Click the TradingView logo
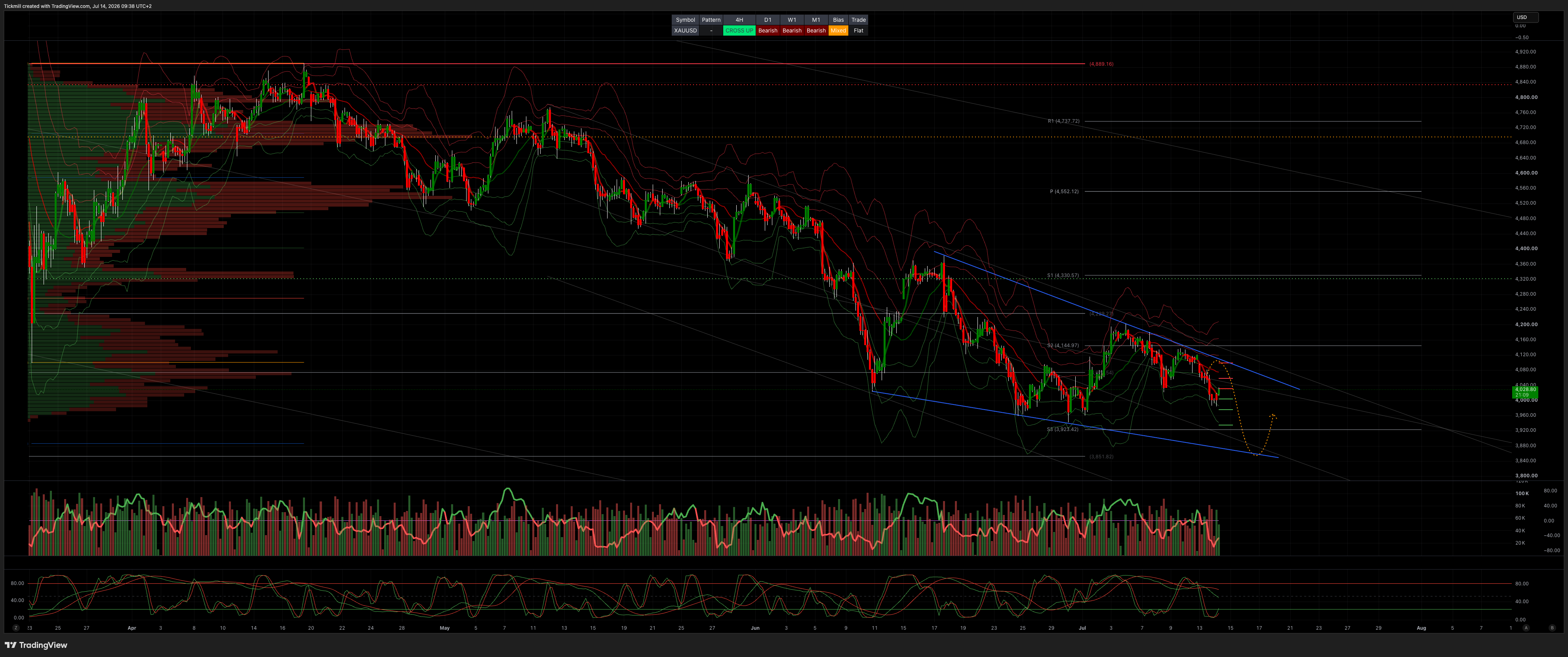 pos(36,645)
